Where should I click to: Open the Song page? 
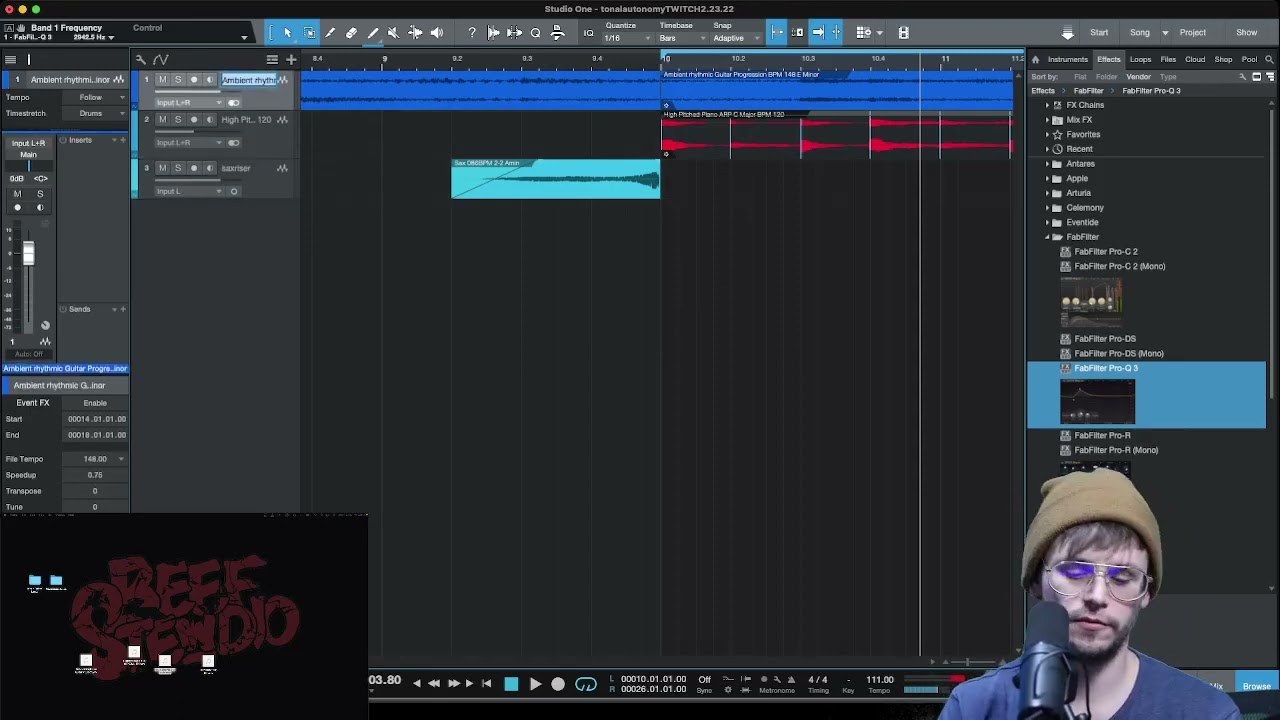1140,33
